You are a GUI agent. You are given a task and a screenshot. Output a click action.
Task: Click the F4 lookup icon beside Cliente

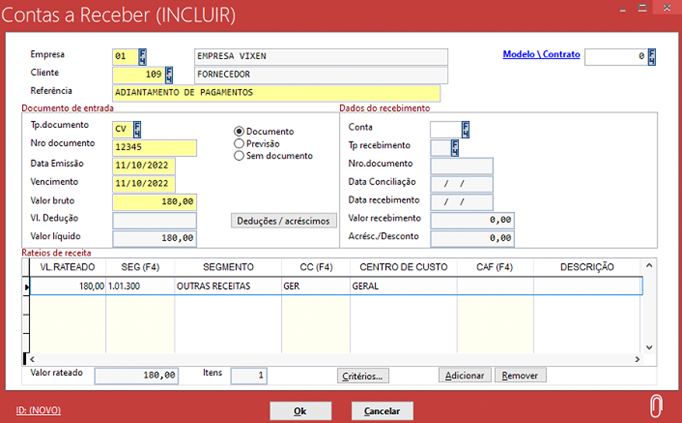coord(169,74)
